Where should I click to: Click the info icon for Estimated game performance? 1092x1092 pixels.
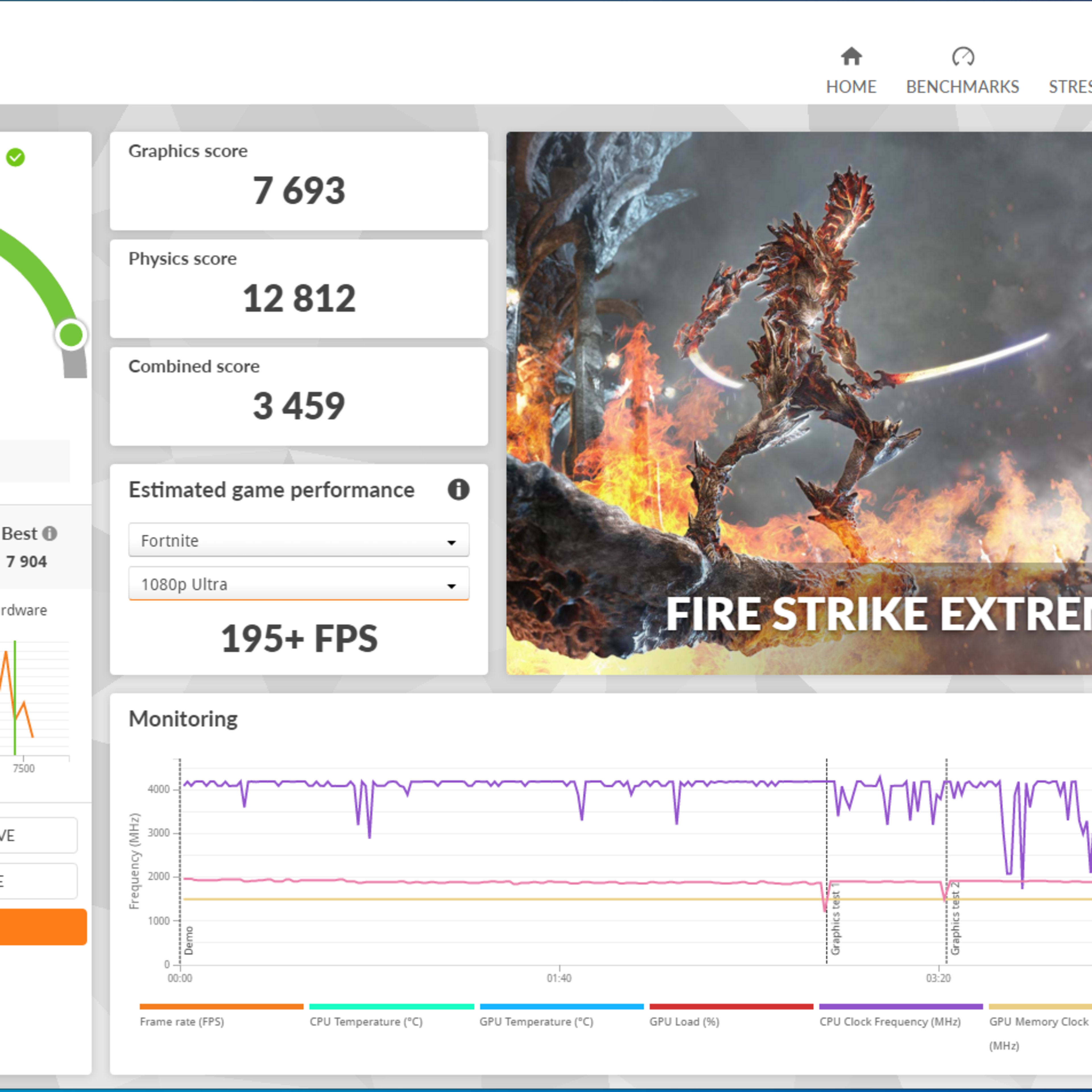[458, 489]
